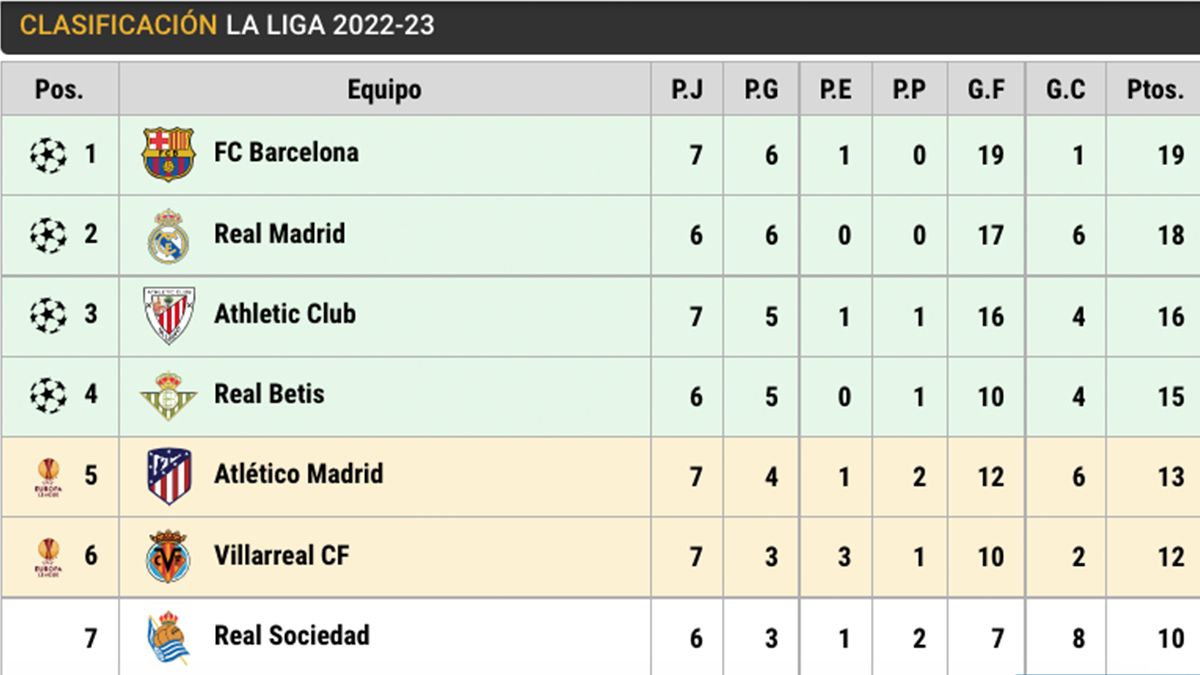Viewport: 1200px width, 675px height.
Task: Click the Real Sociedad crest icon
Action: coord(168,638)
